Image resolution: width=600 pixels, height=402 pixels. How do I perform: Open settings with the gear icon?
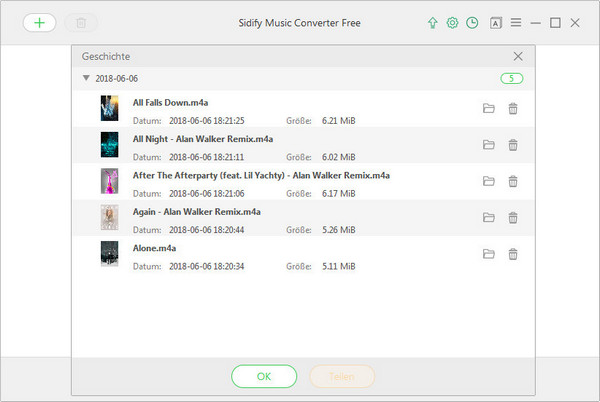[452, 23]
